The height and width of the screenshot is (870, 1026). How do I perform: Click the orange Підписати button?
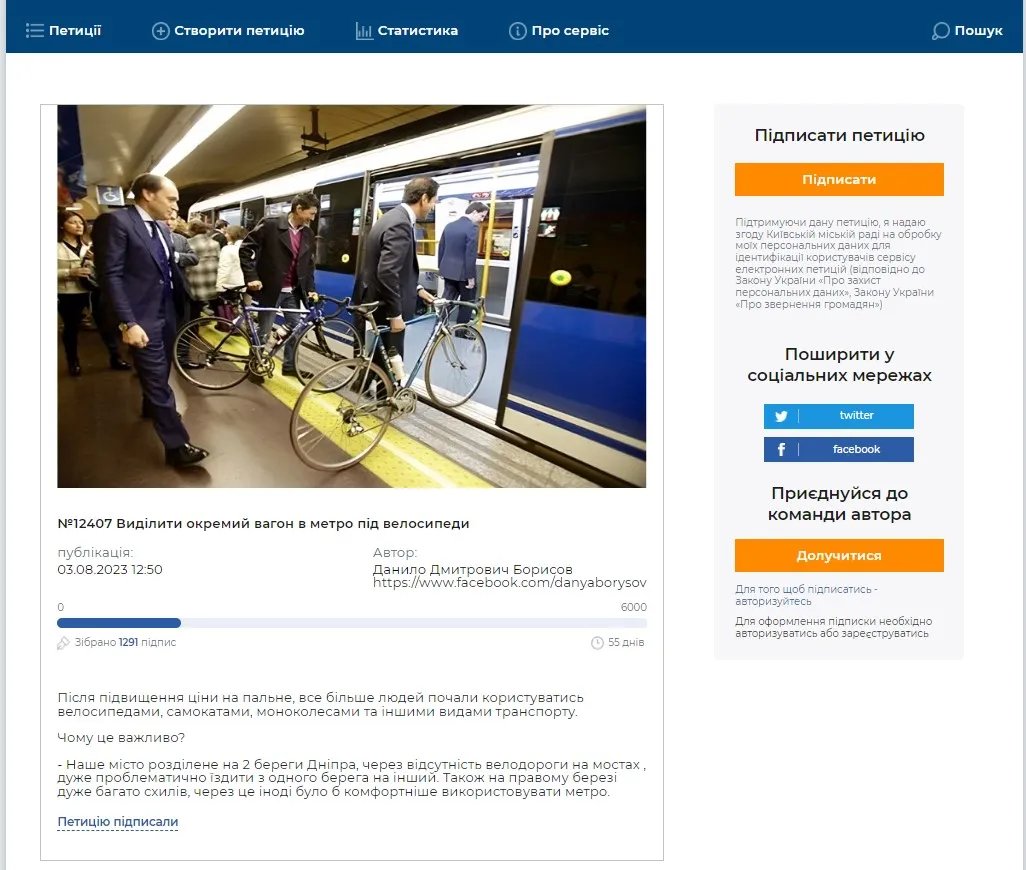839,179
